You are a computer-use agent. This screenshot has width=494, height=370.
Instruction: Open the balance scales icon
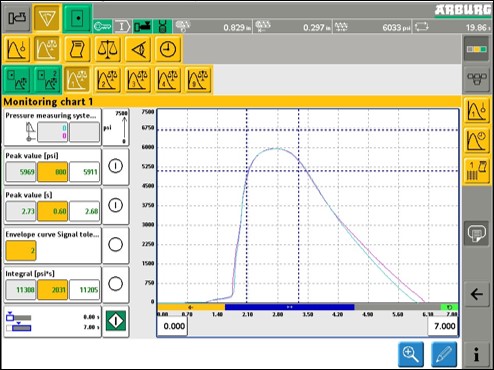point(108,50)
